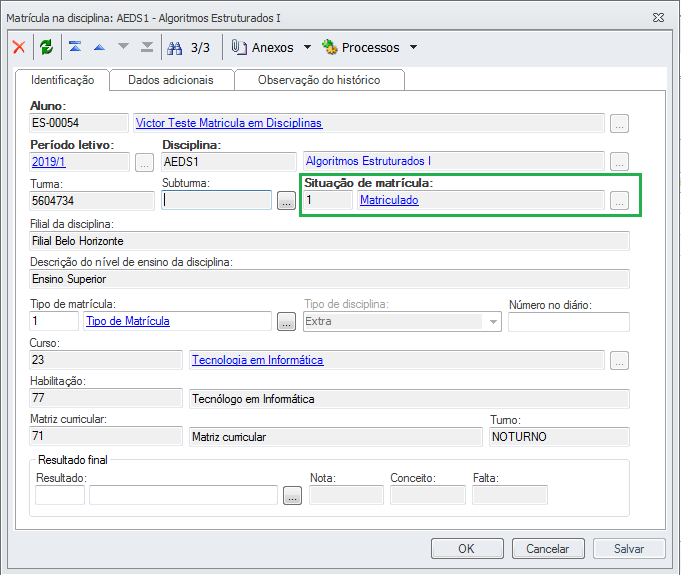Open the Algoritmos Estruturados I link
The height and width of the screenshot is (575, 681).
pos(368,161)
